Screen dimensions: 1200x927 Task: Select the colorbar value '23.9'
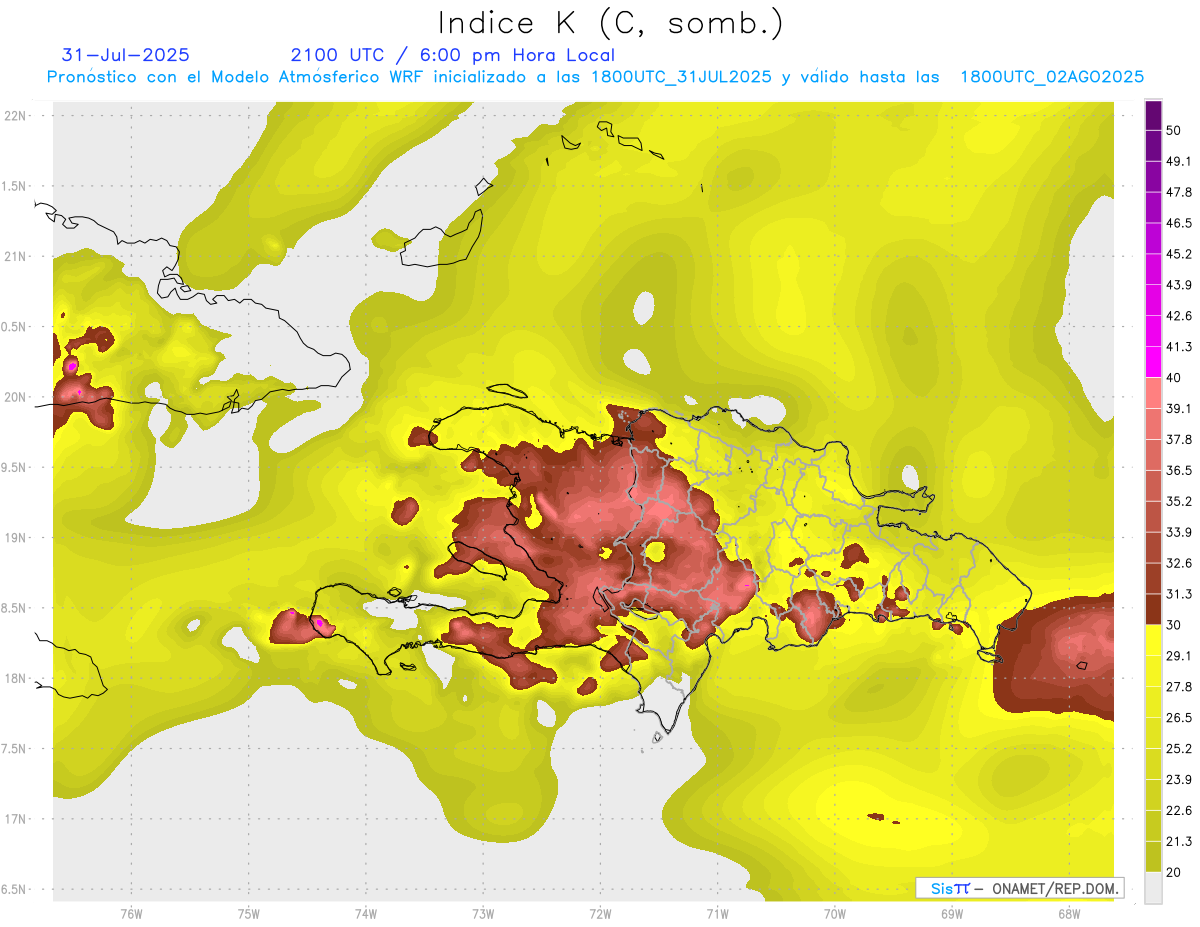1179,780
